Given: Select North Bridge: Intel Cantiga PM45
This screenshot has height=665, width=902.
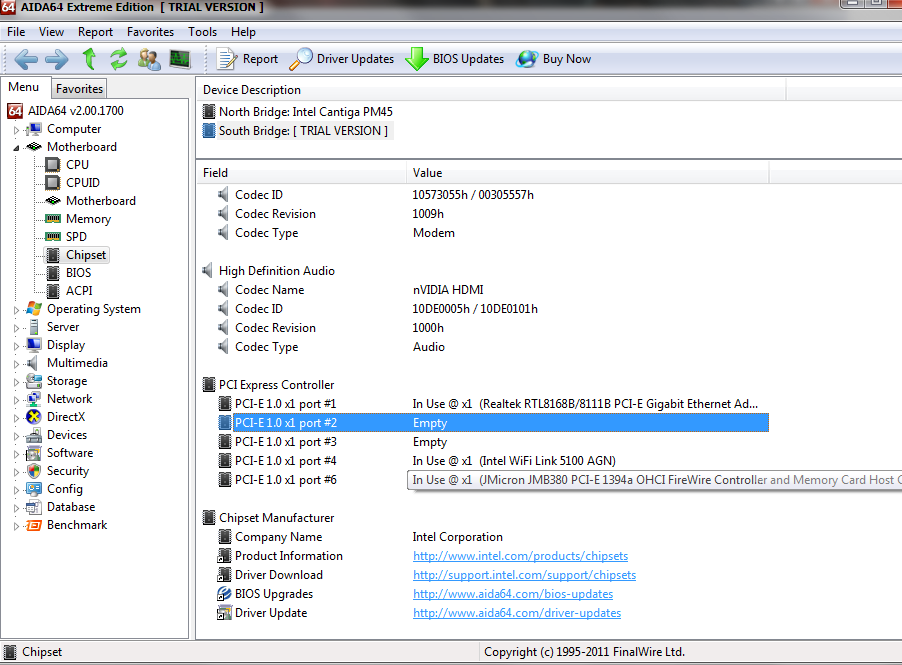Looking at the screenshot, I should [298, 112].
